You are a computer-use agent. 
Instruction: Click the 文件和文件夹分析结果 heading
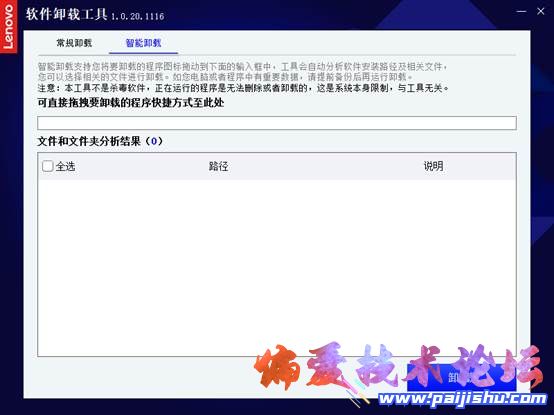(89, 141)
